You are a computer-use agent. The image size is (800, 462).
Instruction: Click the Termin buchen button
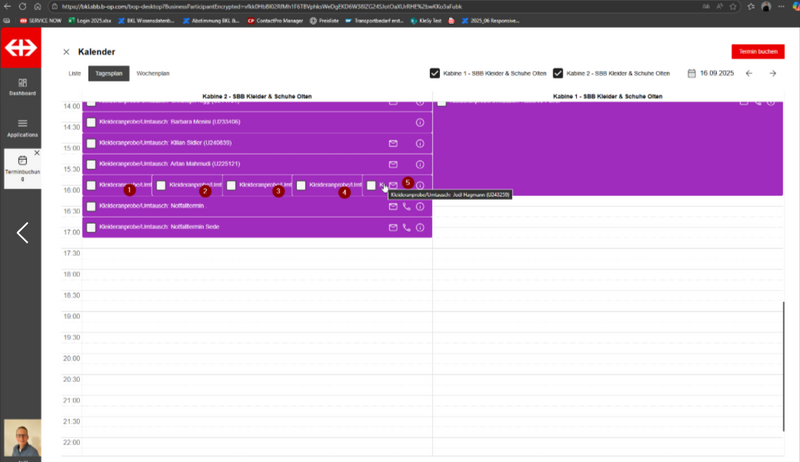(x=757, y=51)
